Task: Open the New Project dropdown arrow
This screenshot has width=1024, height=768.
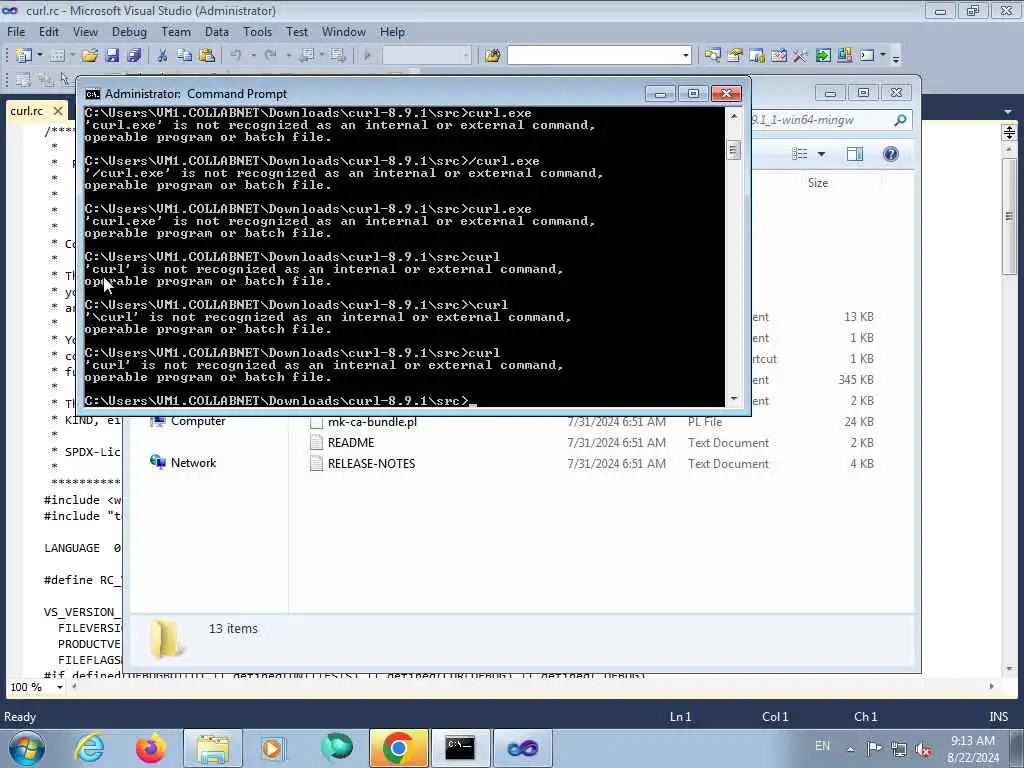Action: tap(40, 56)
